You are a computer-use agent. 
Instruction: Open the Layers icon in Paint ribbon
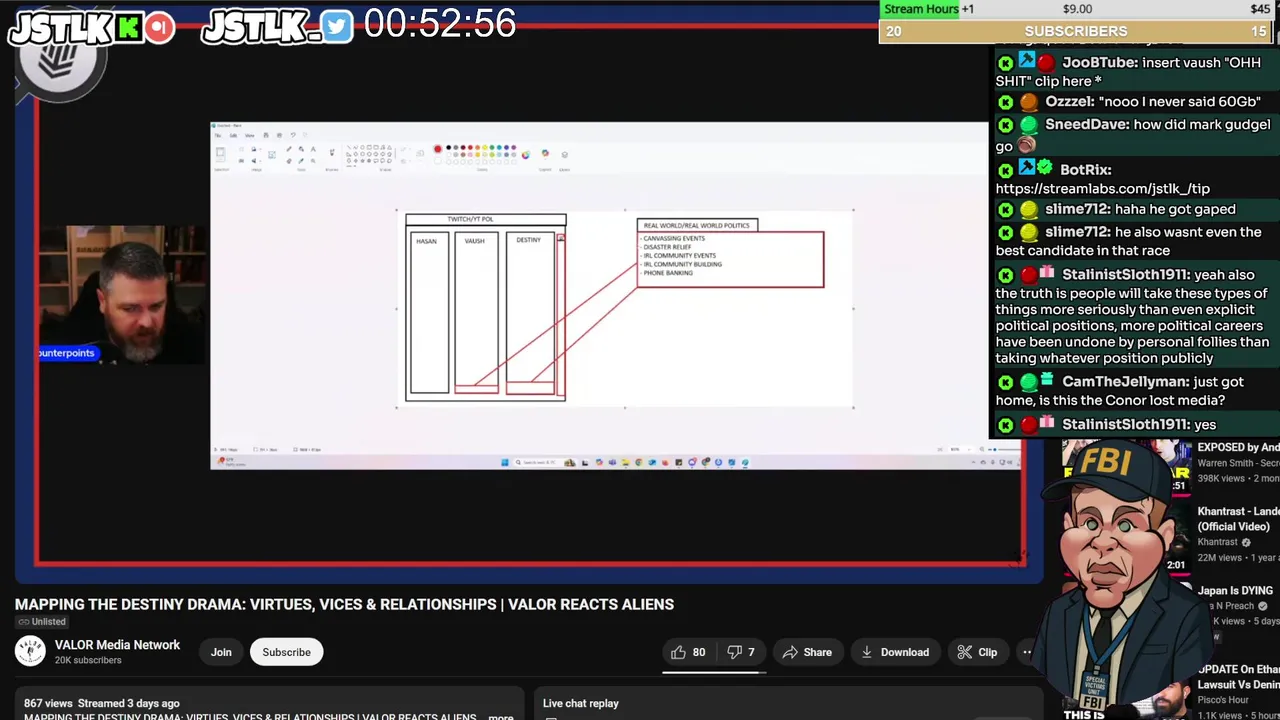(564, 155)
